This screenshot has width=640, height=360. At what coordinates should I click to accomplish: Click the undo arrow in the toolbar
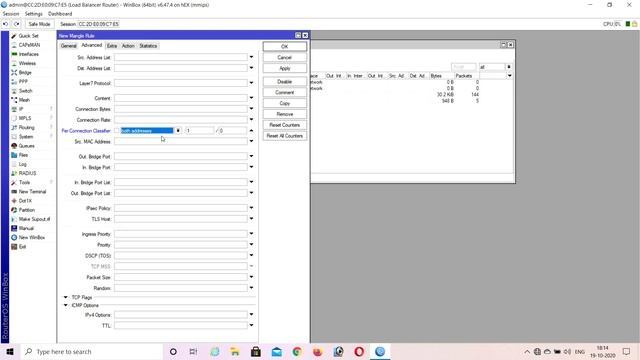(5, 24)
